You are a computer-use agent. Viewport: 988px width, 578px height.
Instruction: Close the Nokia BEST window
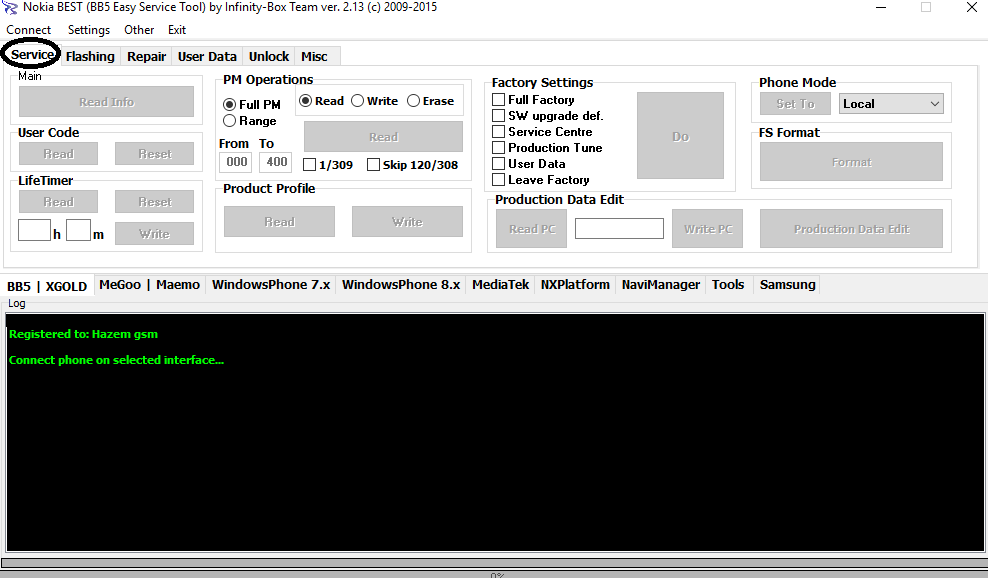click(x=972, y=8)
